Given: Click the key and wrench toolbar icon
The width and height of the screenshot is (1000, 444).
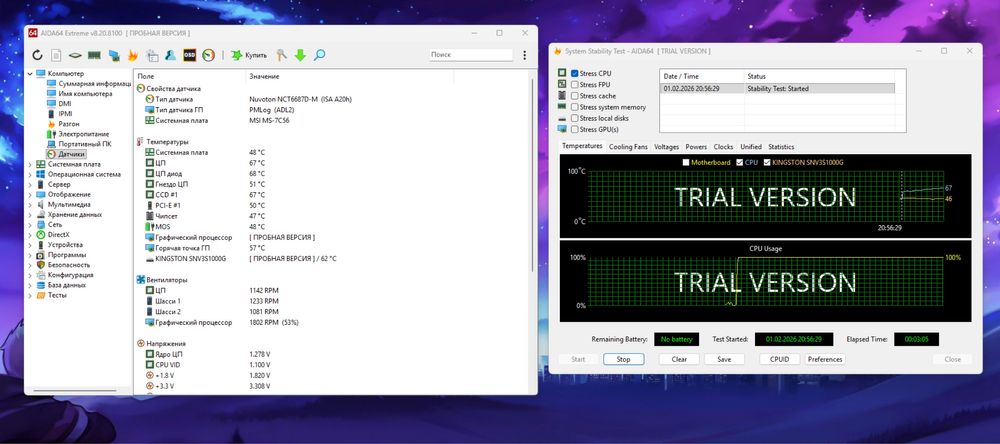Looking at the screenshot, I should [281, 56].
